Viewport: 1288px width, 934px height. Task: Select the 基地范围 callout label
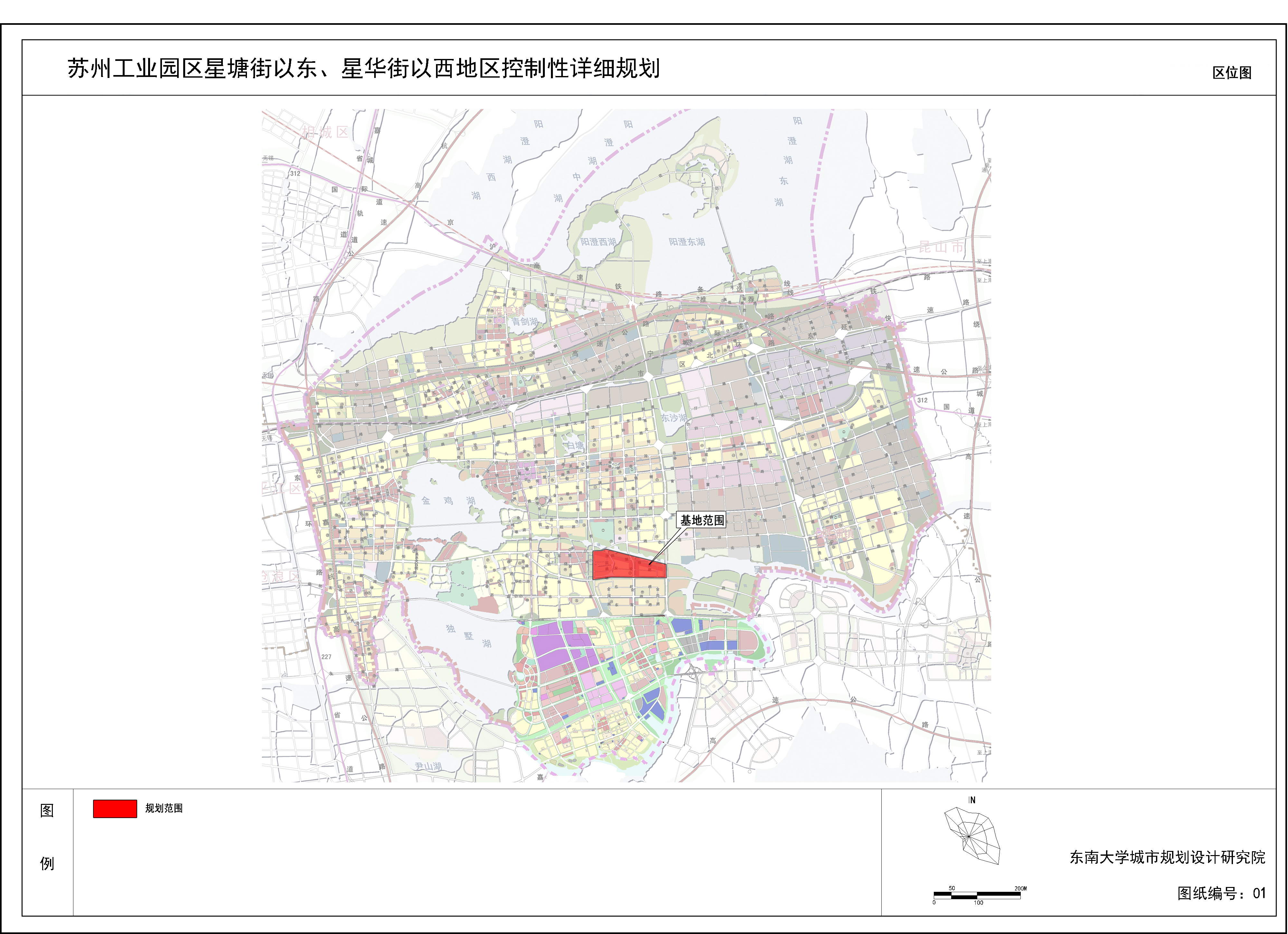pyautogui.click(x=702, y=520)
